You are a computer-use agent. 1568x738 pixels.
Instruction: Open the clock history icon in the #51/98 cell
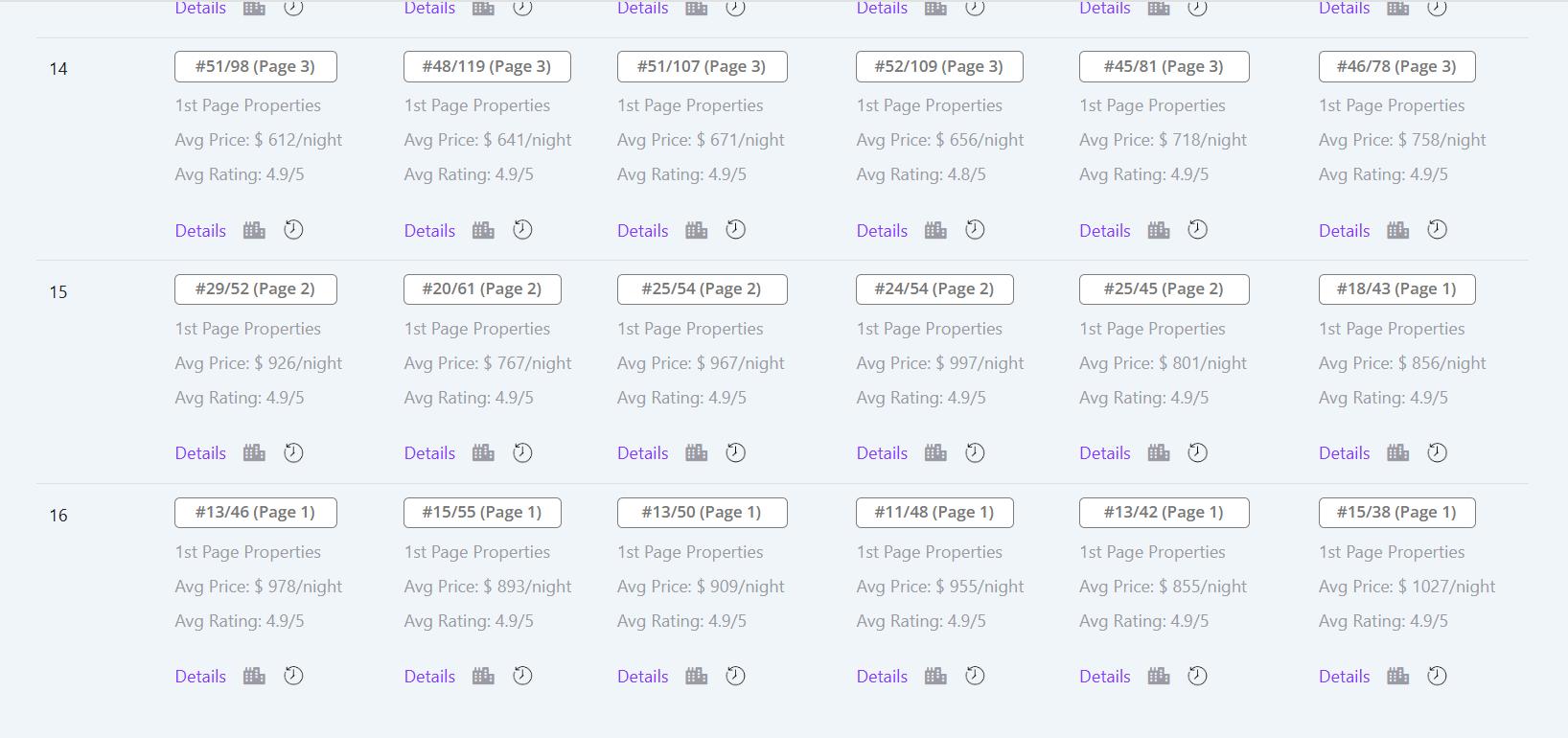(293, 230)
